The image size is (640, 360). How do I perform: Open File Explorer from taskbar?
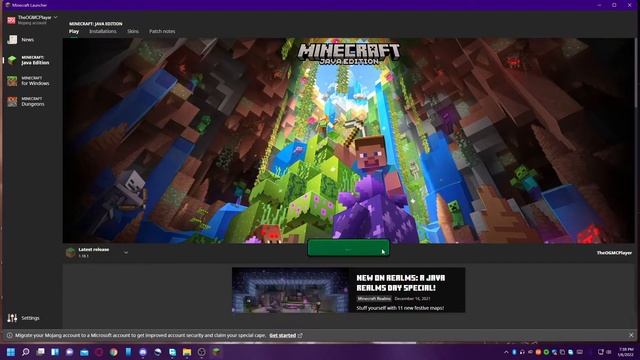click(187, 352)
